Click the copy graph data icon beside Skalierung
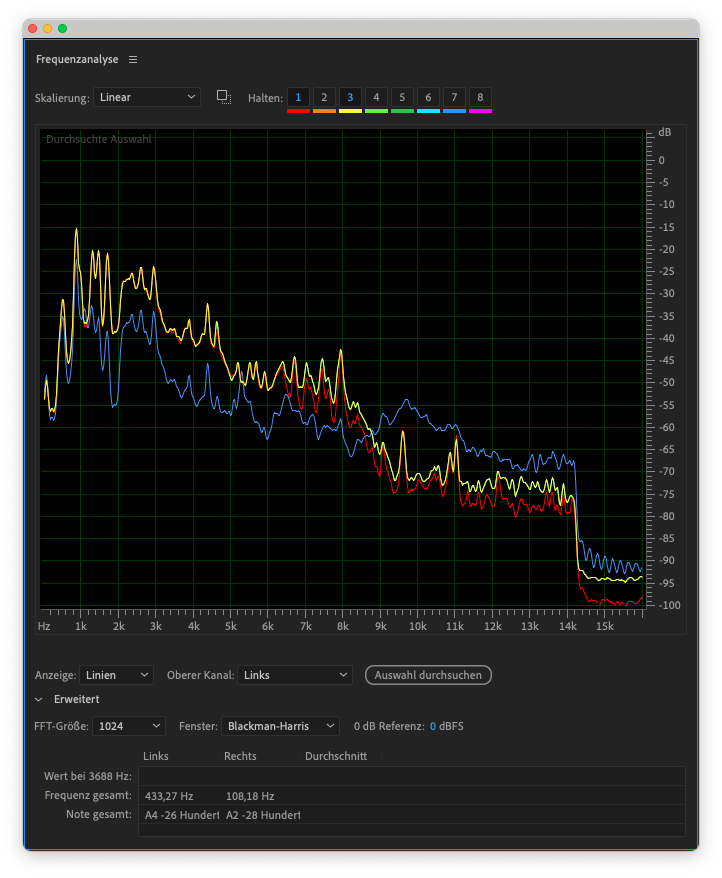This screenshot has height=878, width=722. (224, 97)
